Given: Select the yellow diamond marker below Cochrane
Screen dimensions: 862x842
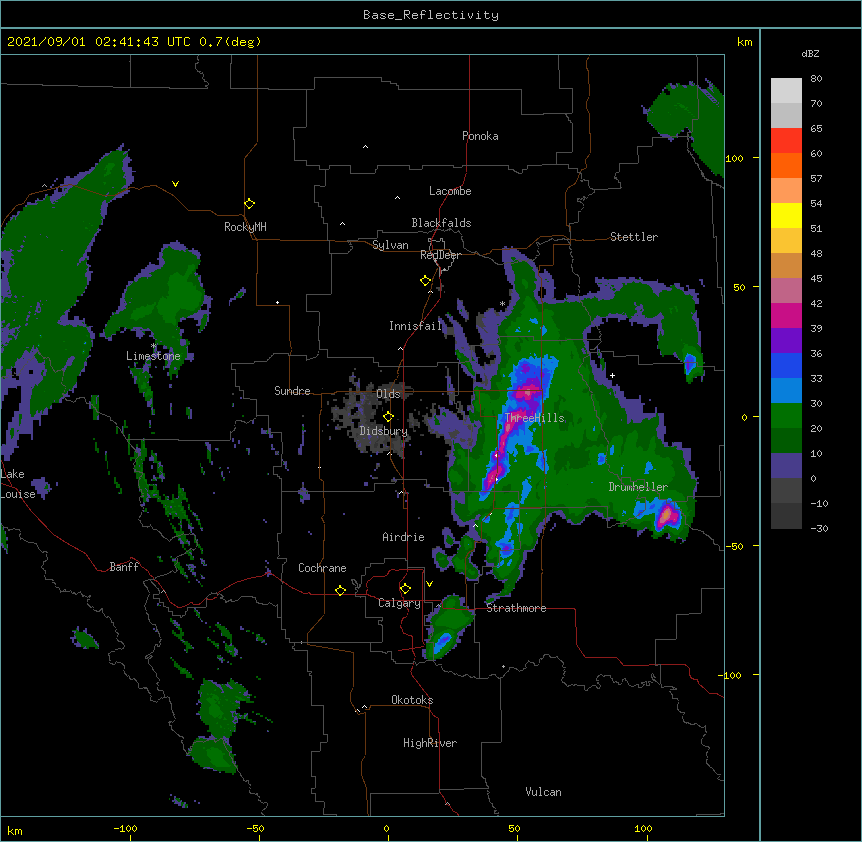Looking at the screenshot, I should coord(340,590).
